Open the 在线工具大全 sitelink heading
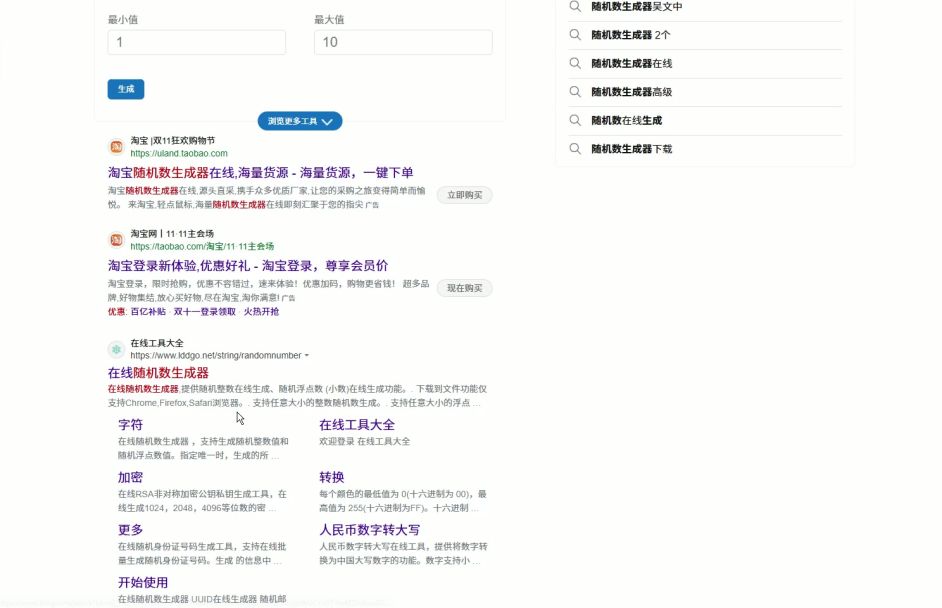942x608 pixels. 357,425
